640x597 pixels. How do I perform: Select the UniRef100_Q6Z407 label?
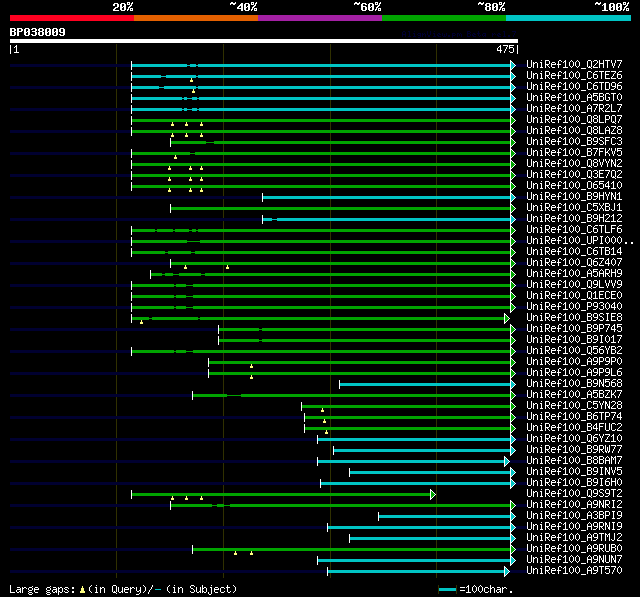point(574,263)
